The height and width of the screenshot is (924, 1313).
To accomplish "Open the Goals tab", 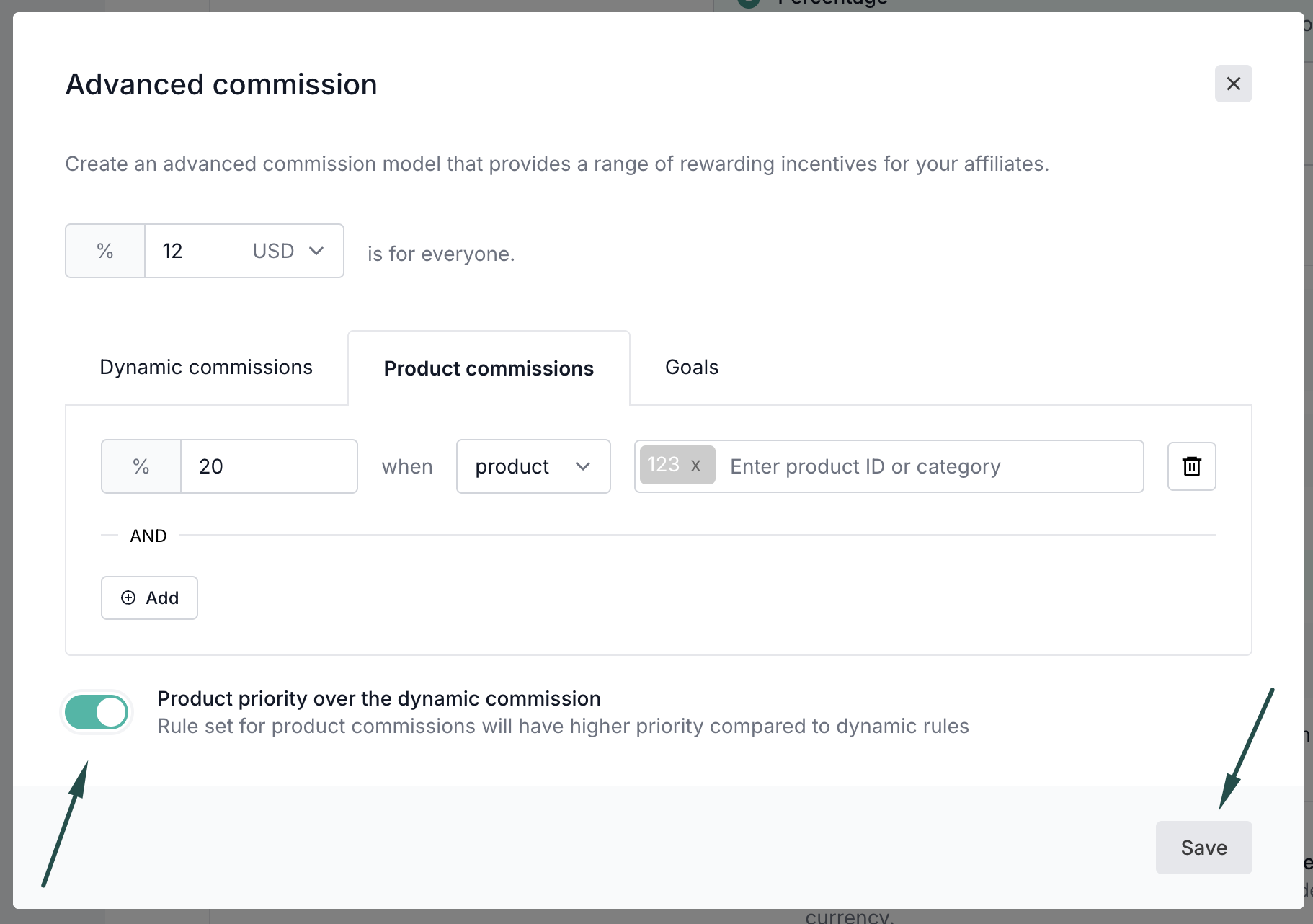I will click(692, 368).
